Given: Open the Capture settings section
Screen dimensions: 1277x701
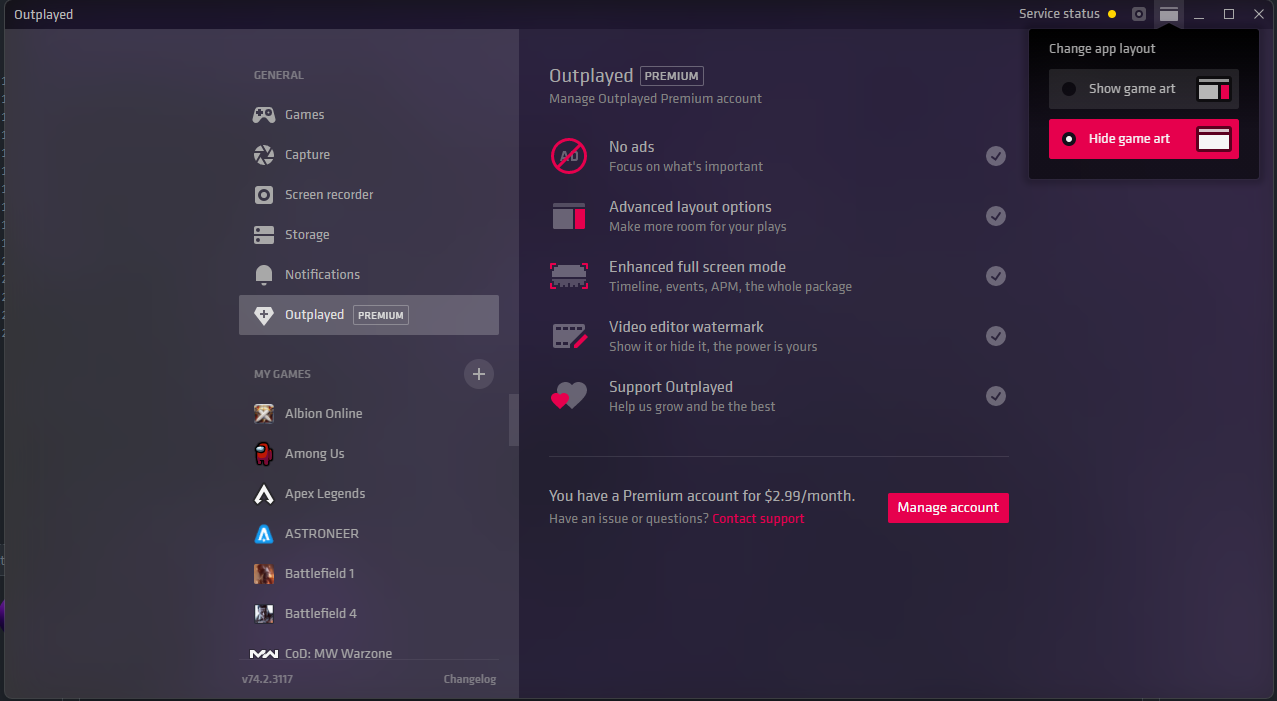Looking at the screenshot, I should pos(369,155).
